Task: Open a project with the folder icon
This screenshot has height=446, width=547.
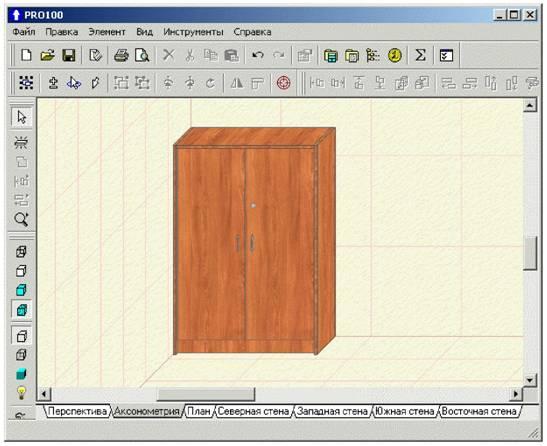Action: click(x=47, y=55)
